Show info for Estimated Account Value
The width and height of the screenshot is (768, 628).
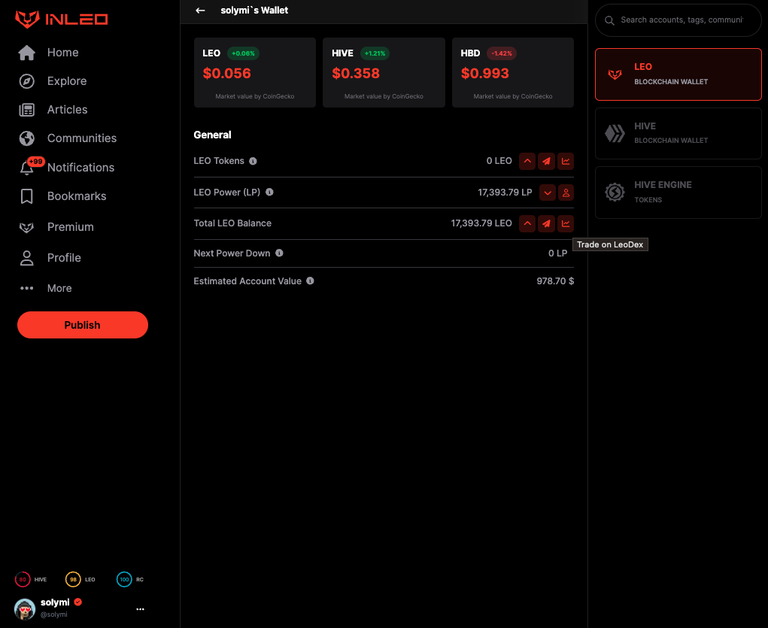[310, 281]
